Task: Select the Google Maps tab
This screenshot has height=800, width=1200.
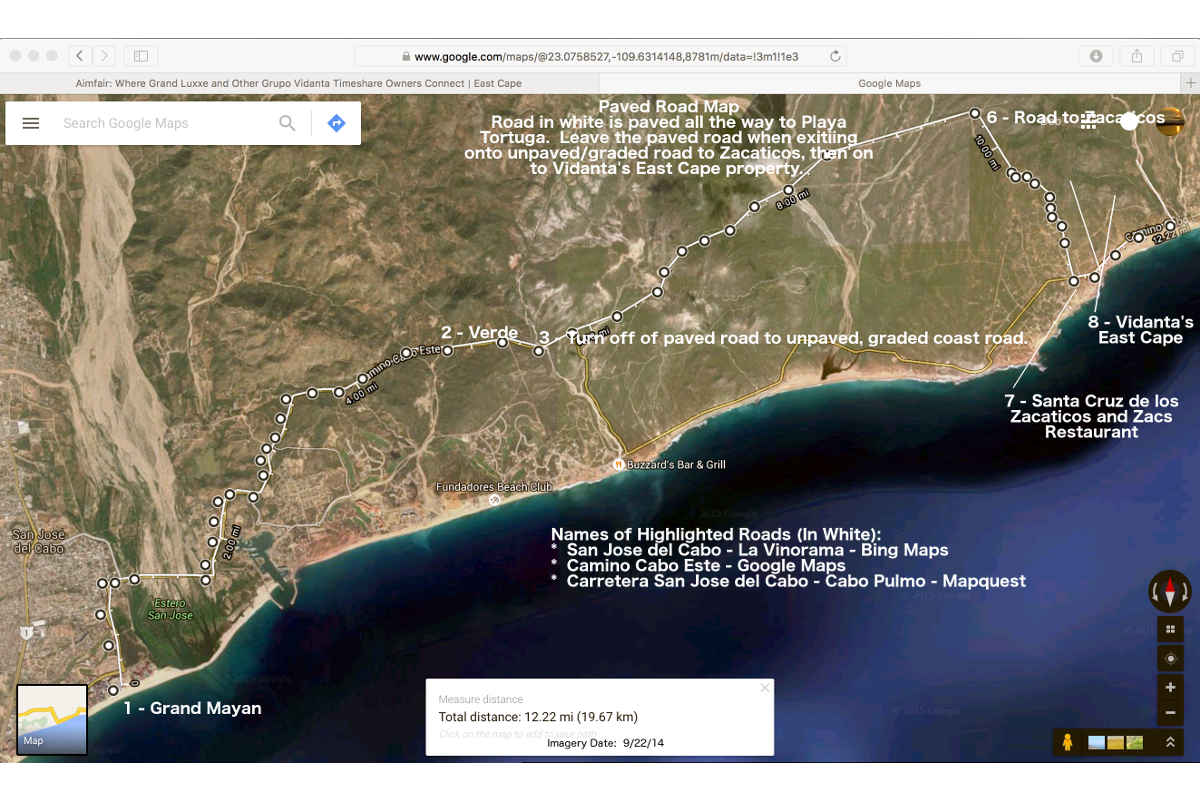Action: click(x=889, y=83)
